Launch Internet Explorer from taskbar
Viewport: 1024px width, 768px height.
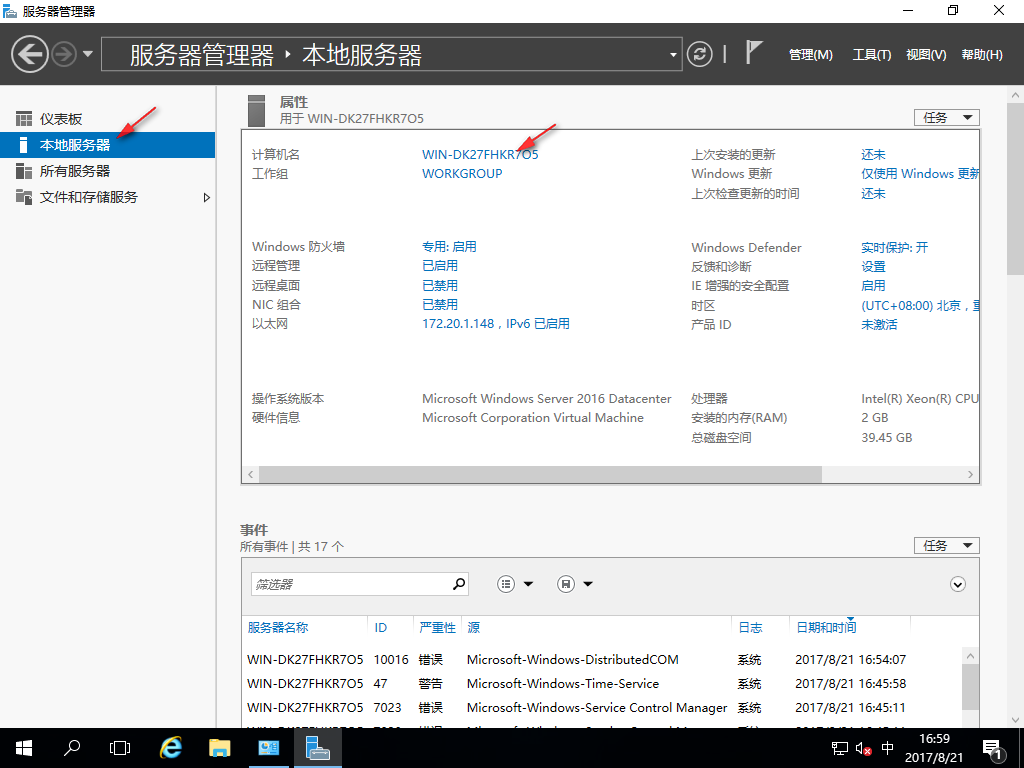pyautogui.click(x=170, y=748)
